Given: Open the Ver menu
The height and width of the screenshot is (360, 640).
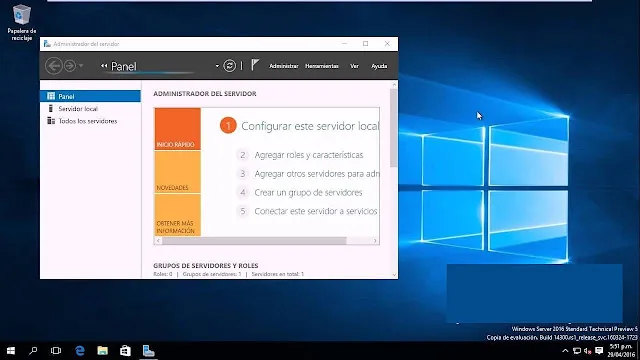Looking at the screenshot, I should click(x=354, y=66).
